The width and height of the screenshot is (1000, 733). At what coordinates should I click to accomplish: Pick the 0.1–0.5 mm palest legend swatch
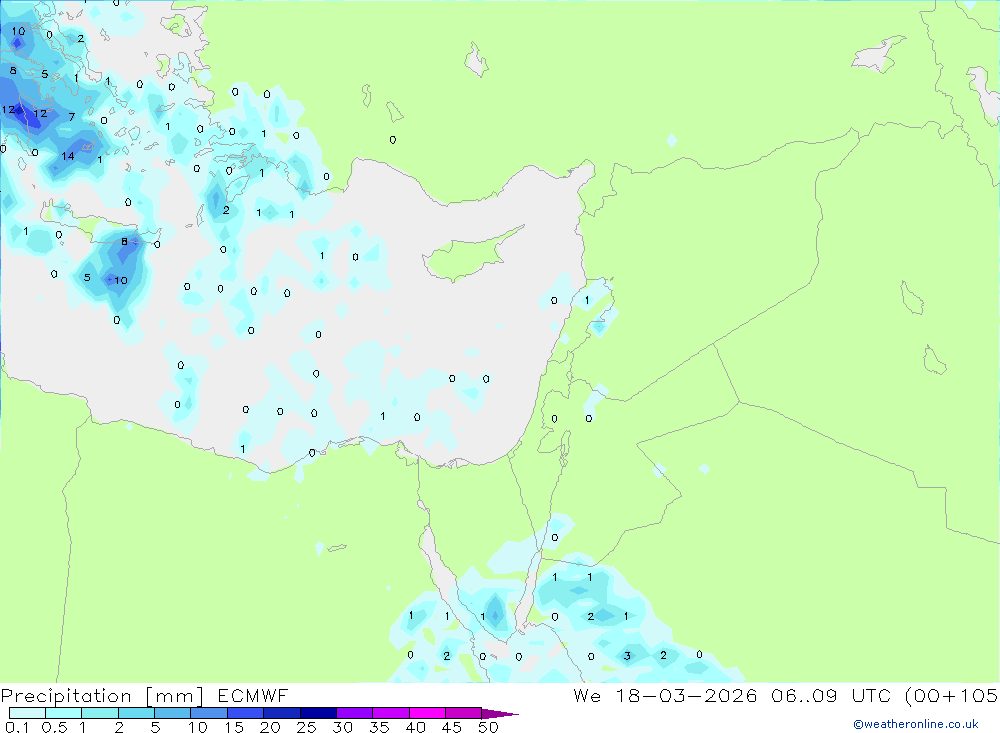click(27, 713)
